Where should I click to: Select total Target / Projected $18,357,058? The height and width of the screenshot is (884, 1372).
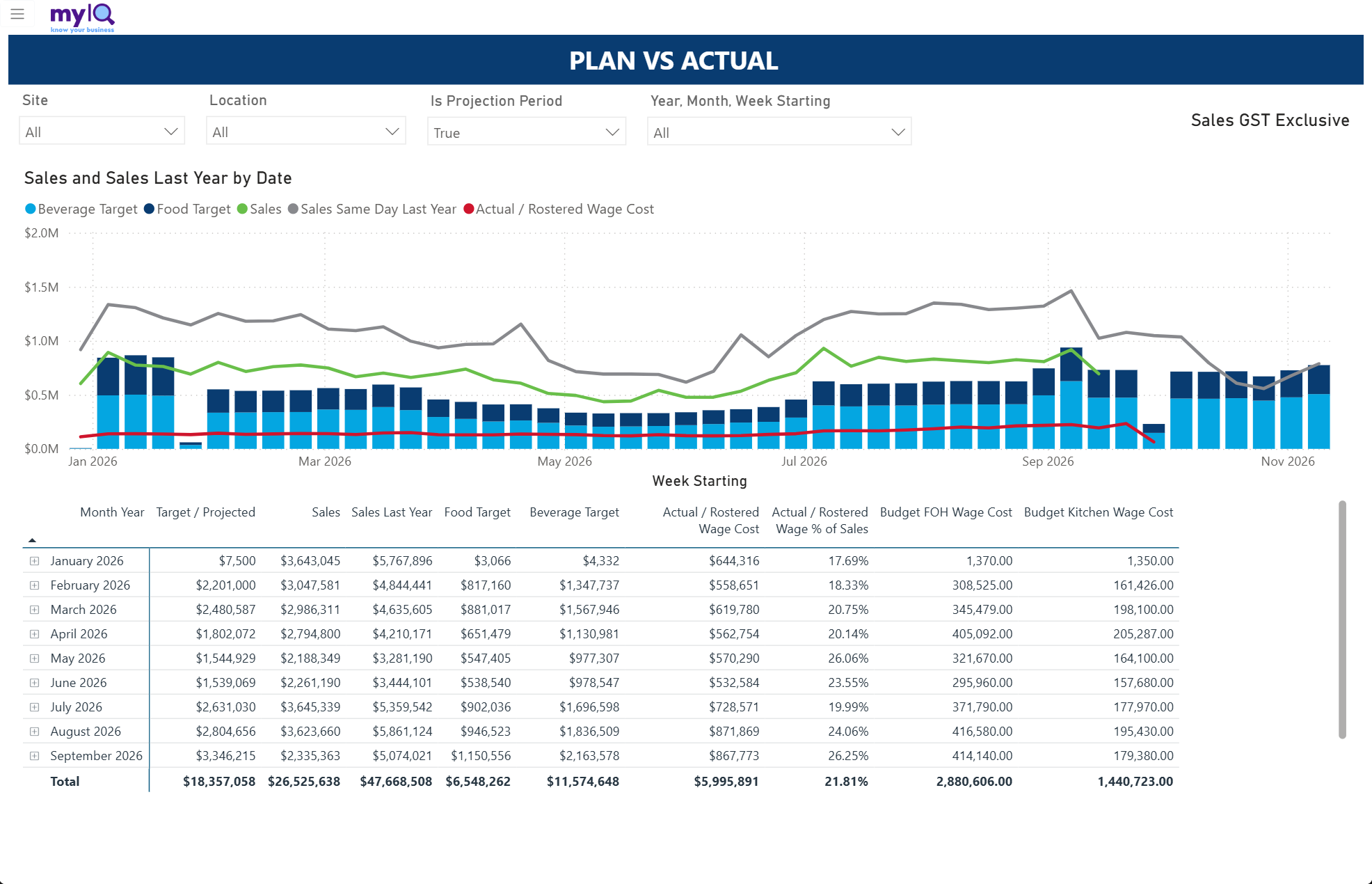pos(219,782)
